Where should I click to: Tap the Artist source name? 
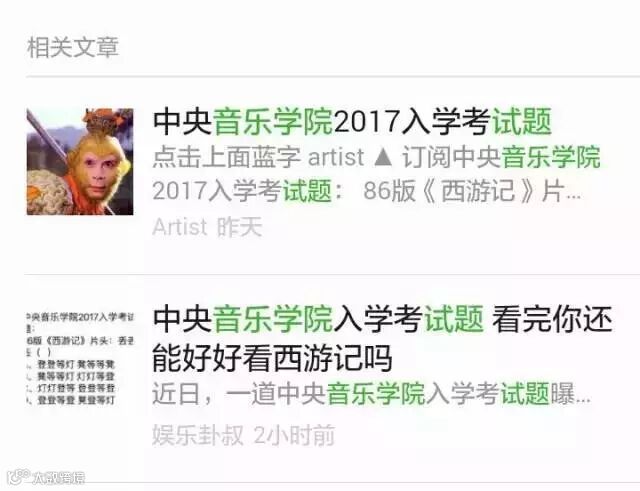(180, 227)
